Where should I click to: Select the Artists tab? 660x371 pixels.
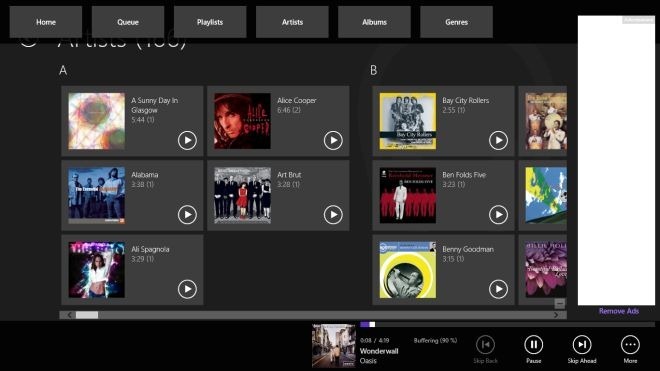pos(292,22)
